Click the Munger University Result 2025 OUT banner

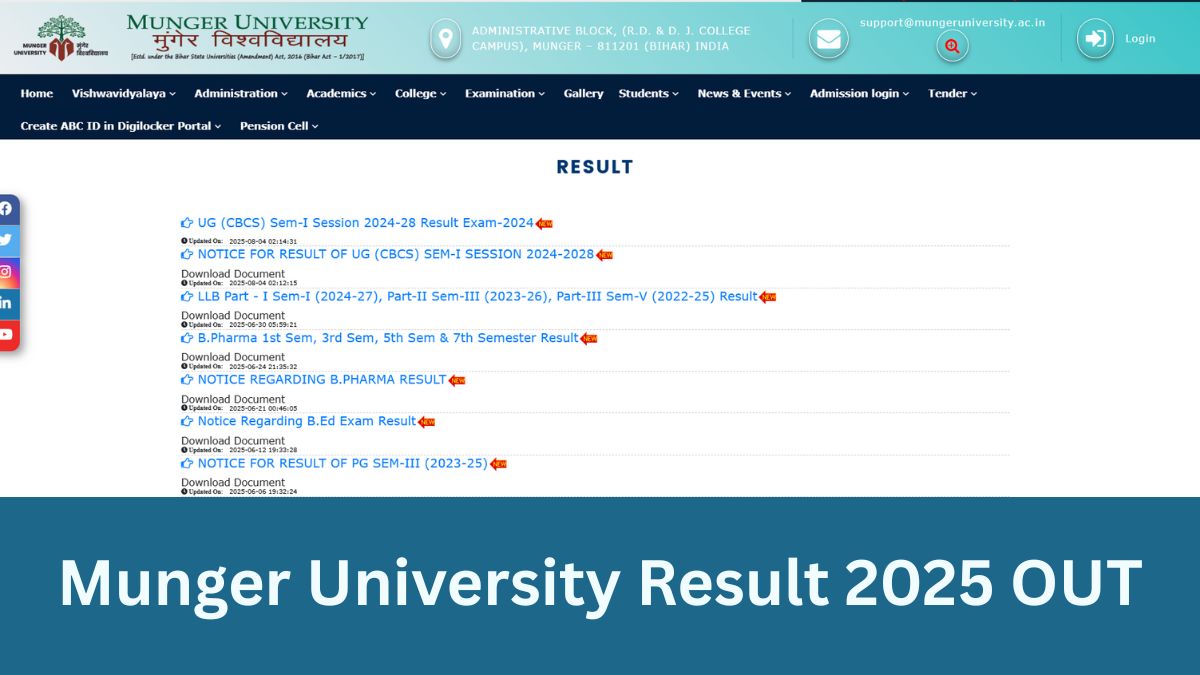pos(600,585)
